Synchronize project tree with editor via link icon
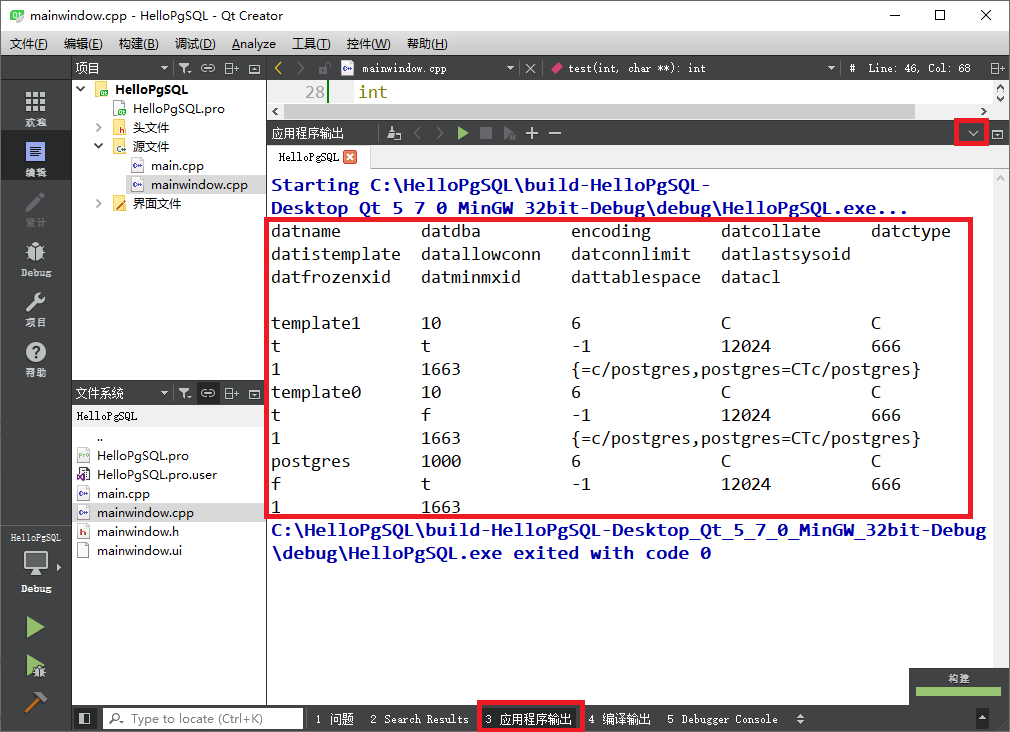 pos(207,68)
